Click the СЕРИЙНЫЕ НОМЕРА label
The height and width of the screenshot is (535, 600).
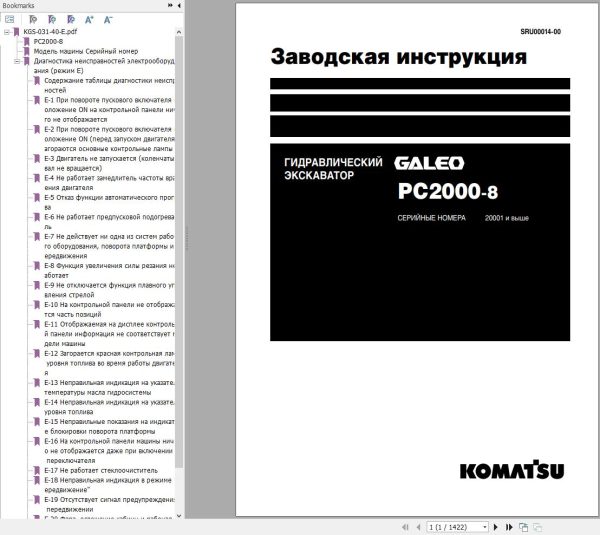point(431,218)
